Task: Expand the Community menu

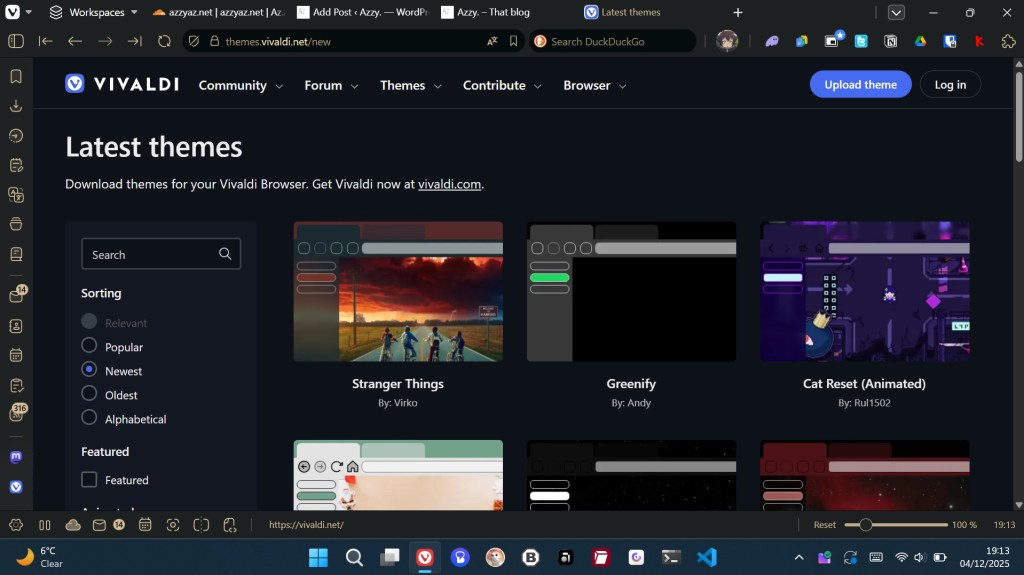Action: point(240,86)
